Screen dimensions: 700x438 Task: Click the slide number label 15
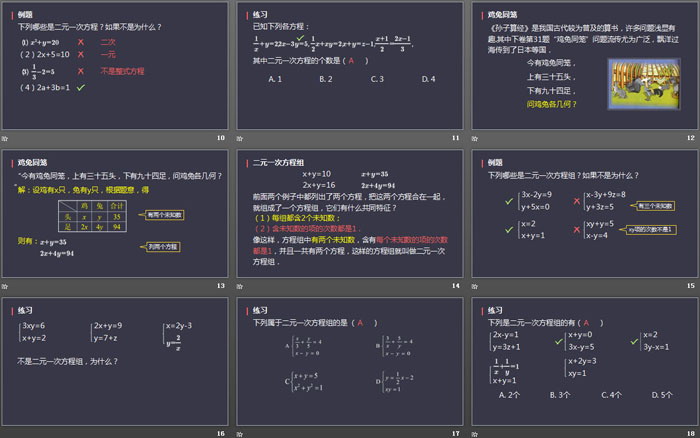coord(691,286)
